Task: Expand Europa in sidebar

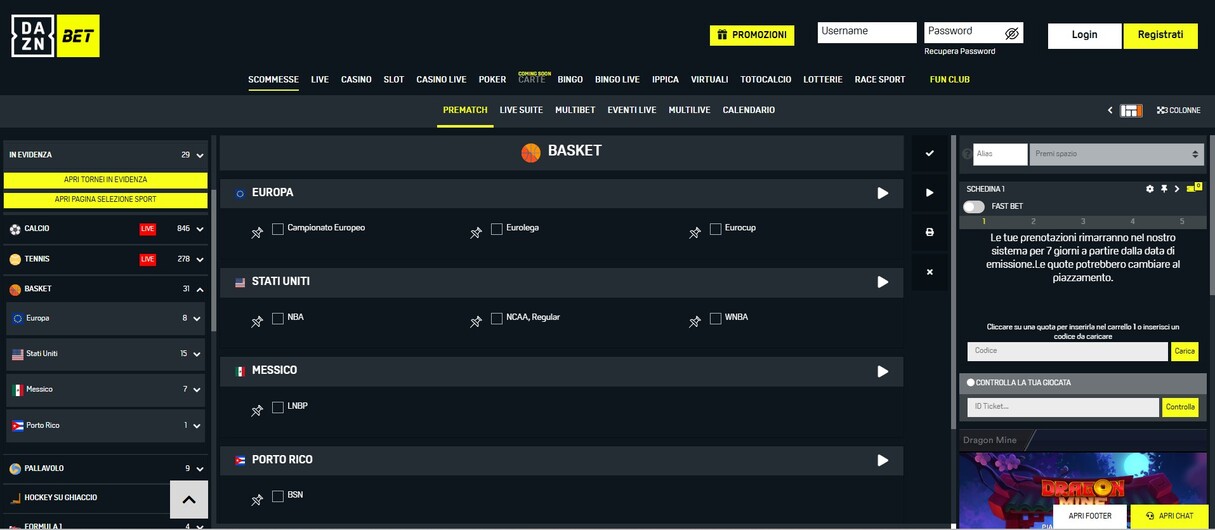Action: pyautogui.click(x=197, y=319)
